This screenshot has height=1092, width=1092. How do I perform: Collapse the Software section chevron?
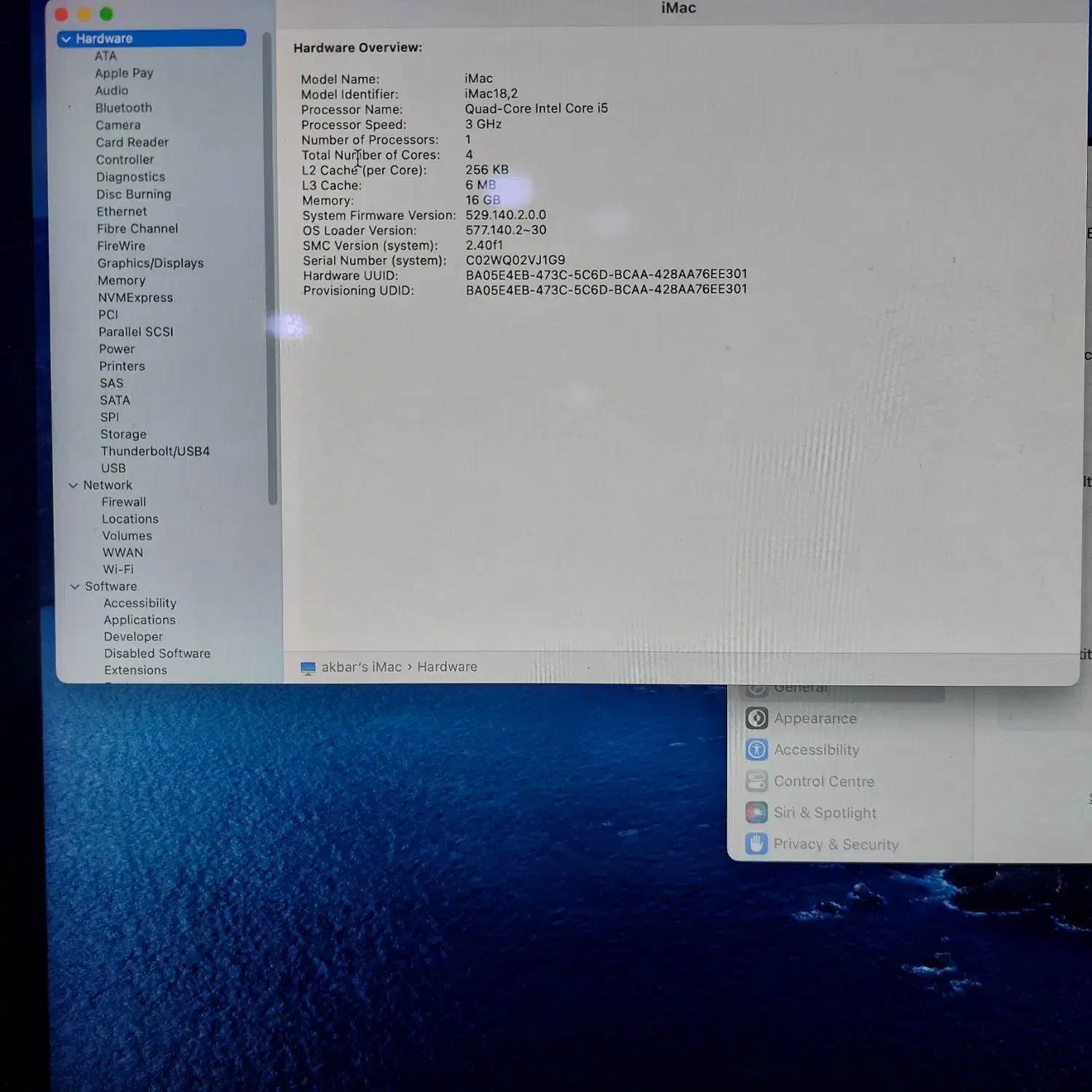pos(75,587)
